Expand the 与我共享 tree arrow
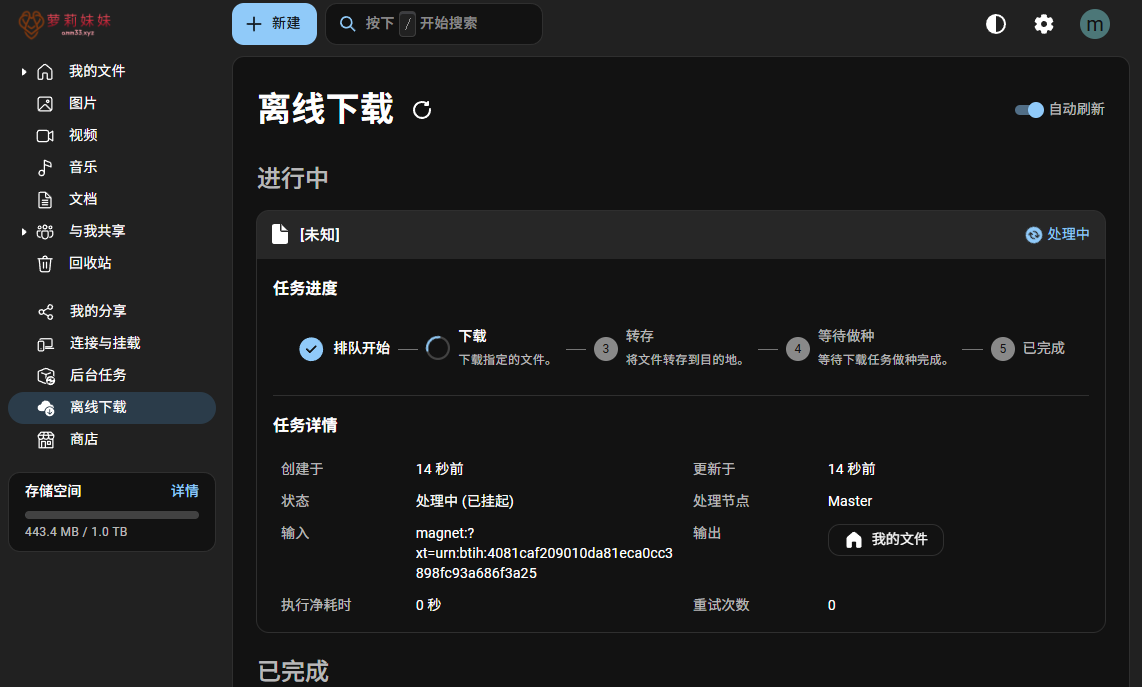This screenshot has width=1142, height=687. 24,231
